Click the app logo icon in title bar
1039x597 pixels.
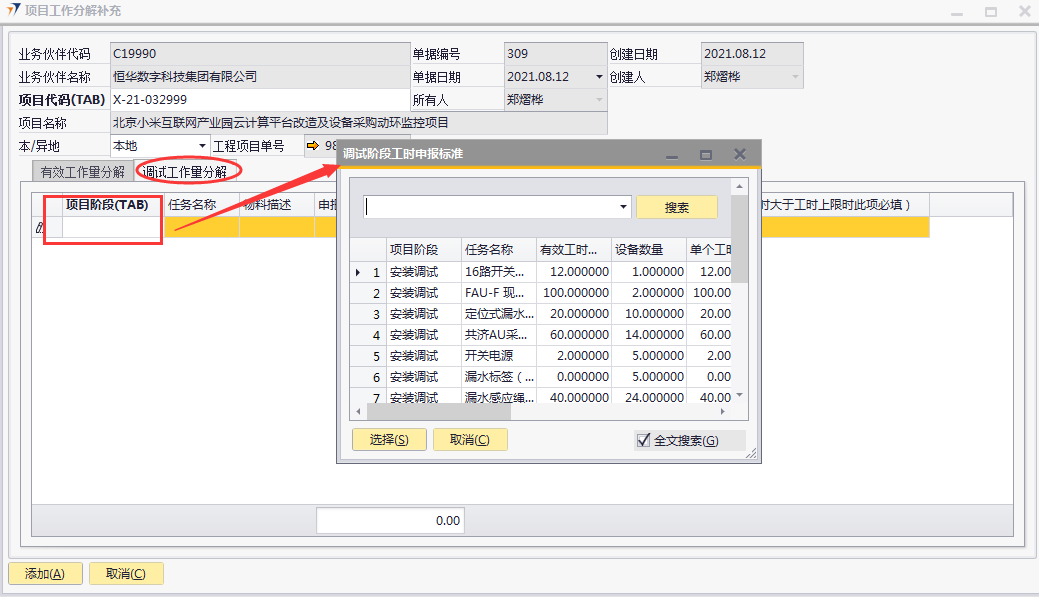pyautogui.click(x=14, y=11)
